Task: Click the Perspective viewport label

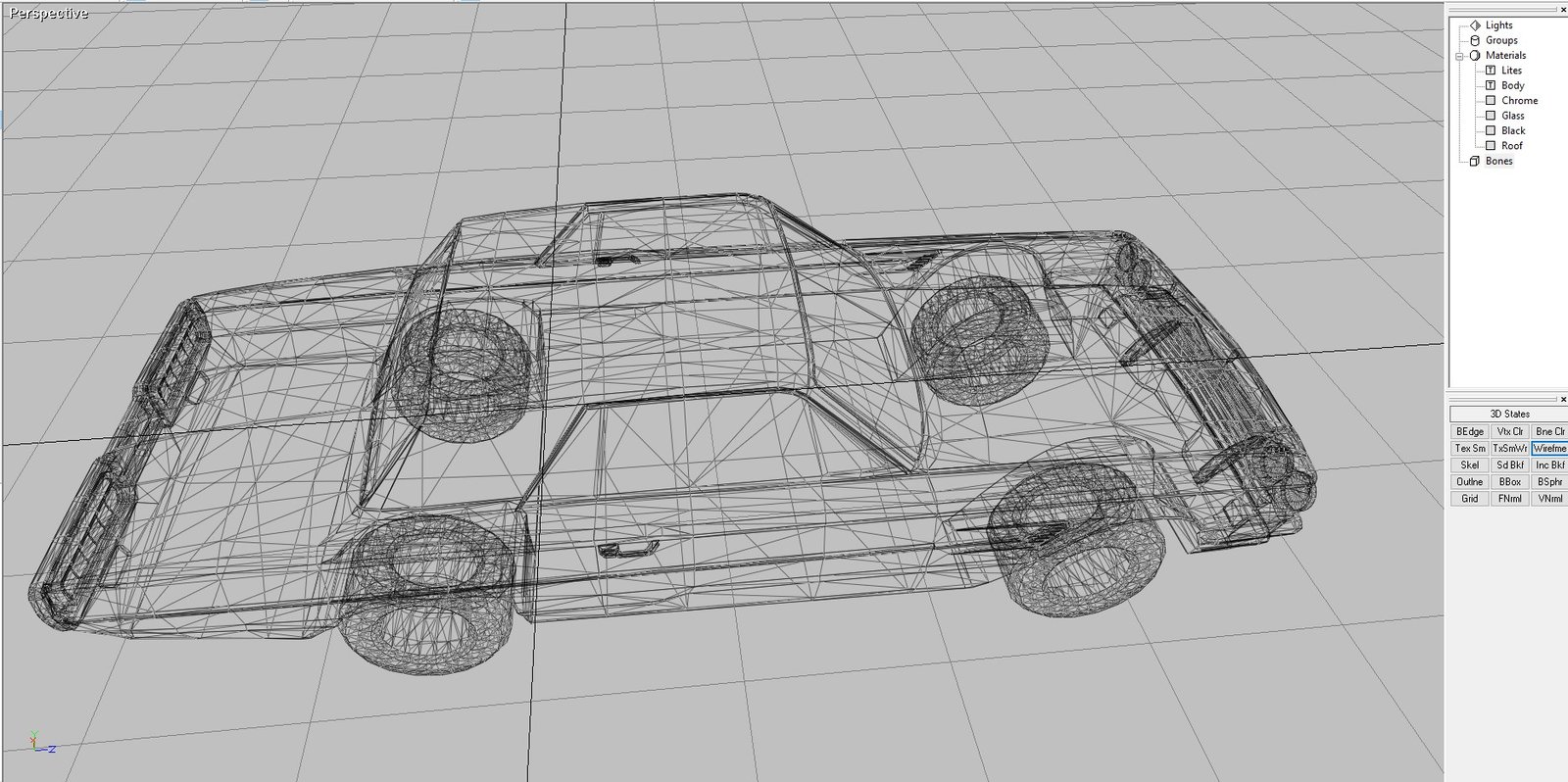Action: (x=48, y=14)
